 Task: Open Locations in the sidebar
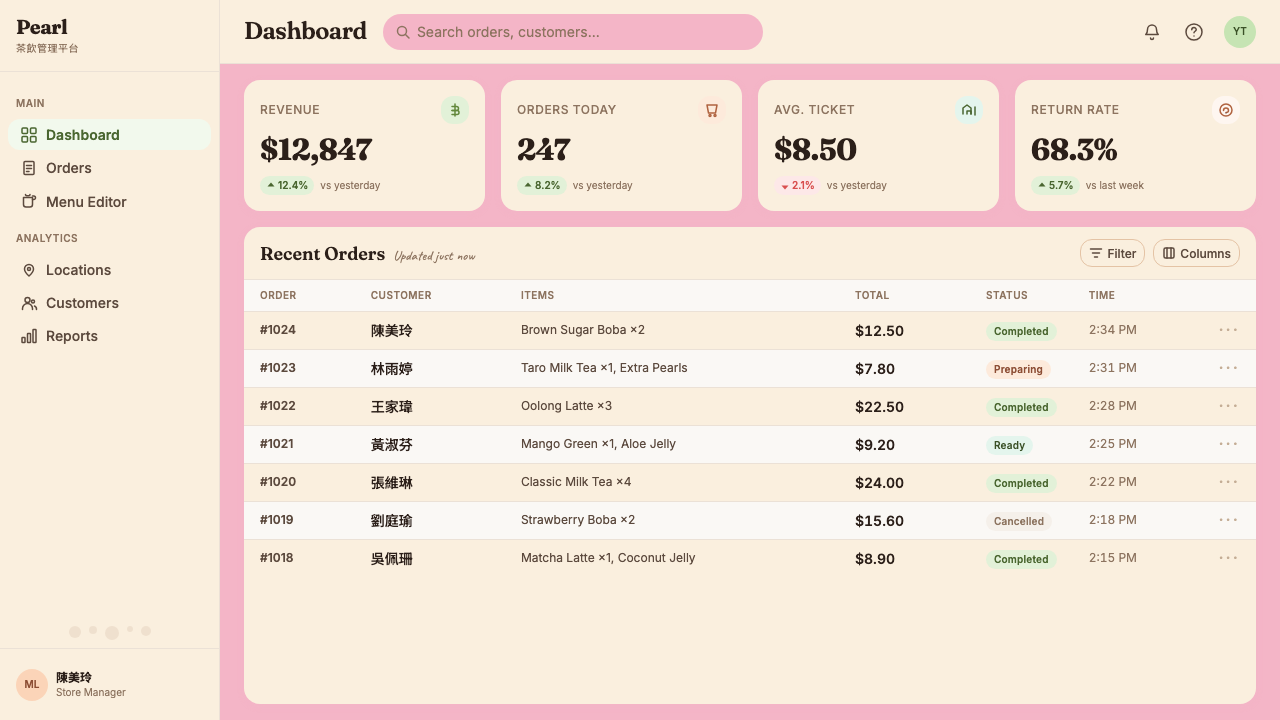[x=110, y=270]
